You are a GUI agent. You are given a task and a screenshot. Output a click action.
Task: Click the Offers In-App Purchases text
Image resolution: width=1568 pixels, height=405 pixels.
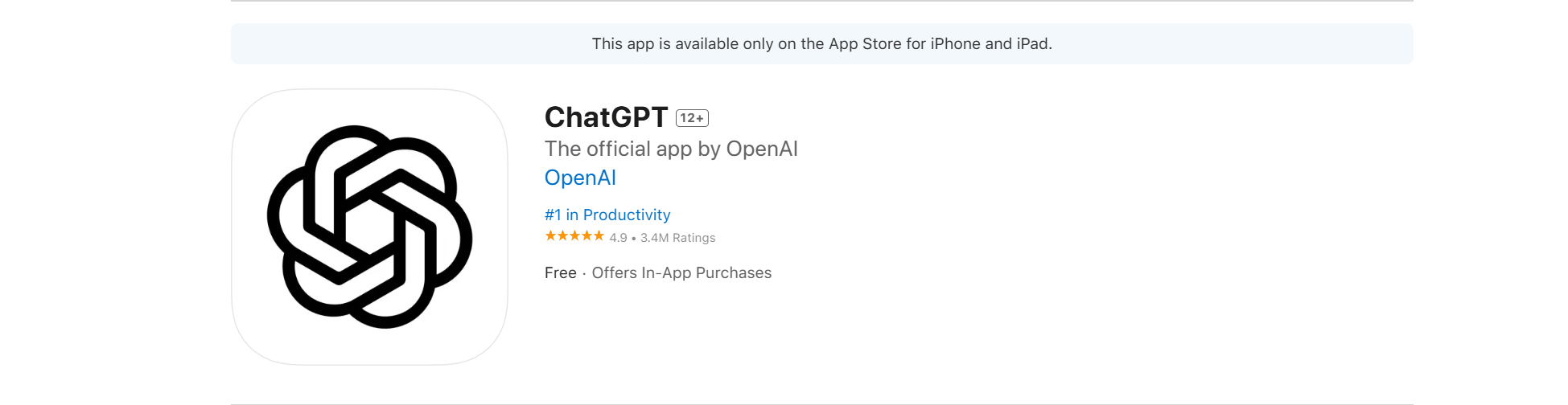click(x=681, y=273)
